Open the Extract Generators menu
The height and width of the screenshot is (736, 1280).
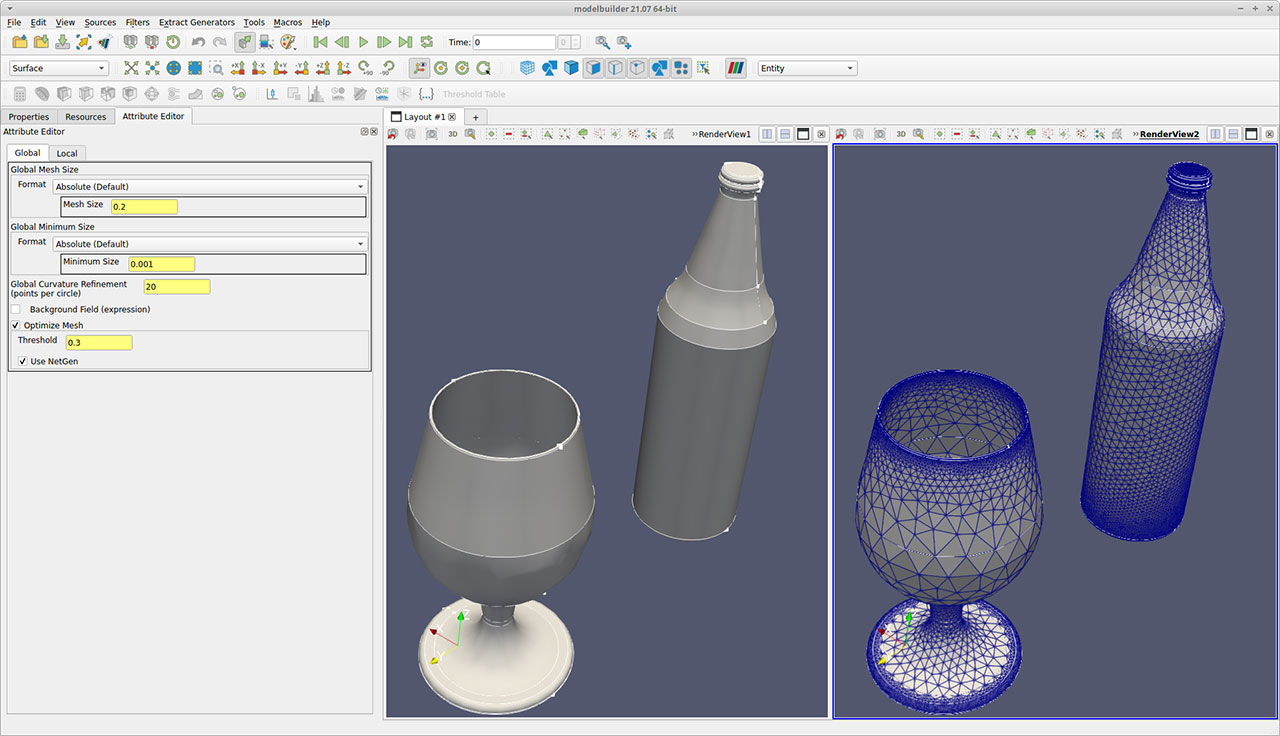196,22
